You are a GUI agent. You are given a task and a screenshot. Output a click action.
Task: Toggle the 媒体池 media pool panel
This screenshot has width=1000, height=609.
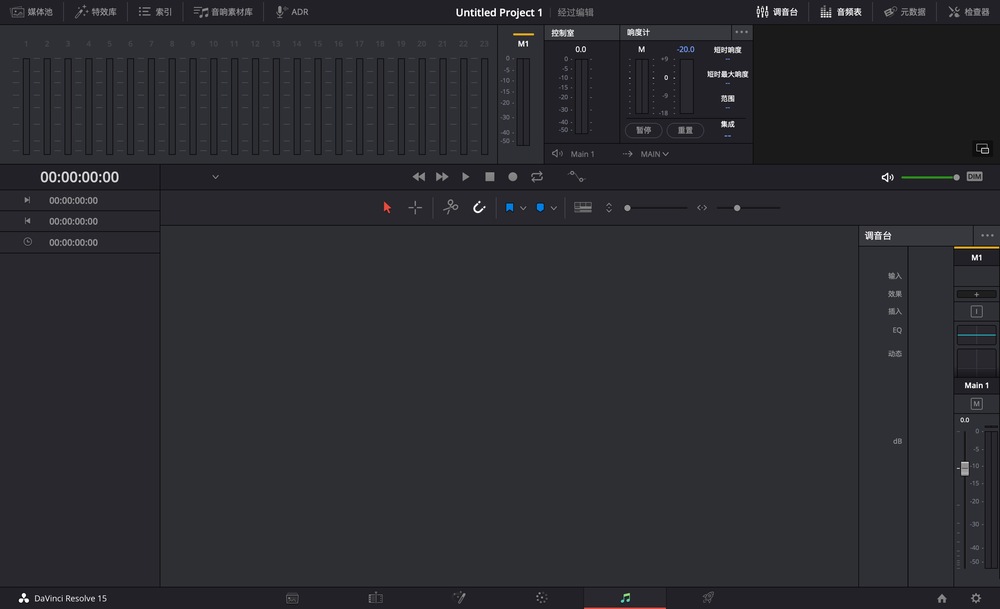click(31, 11)
